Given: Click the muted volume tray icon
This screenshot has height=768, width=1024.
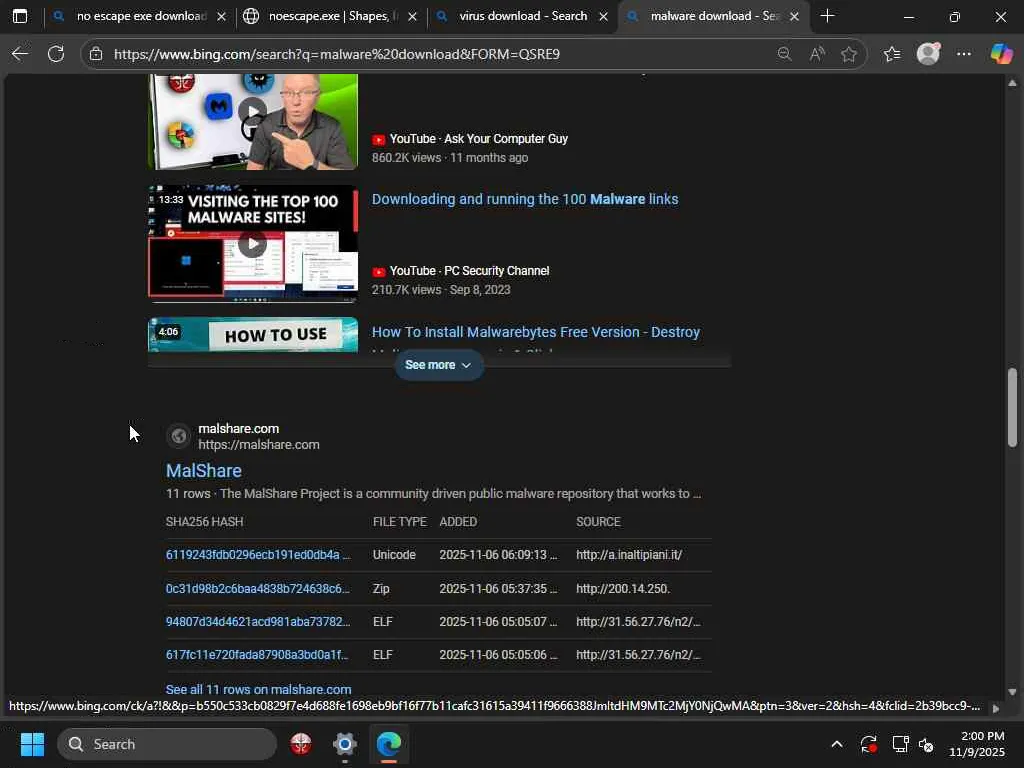Looking at the screenshot, I should pyautogui.click(x=926, y=744).
